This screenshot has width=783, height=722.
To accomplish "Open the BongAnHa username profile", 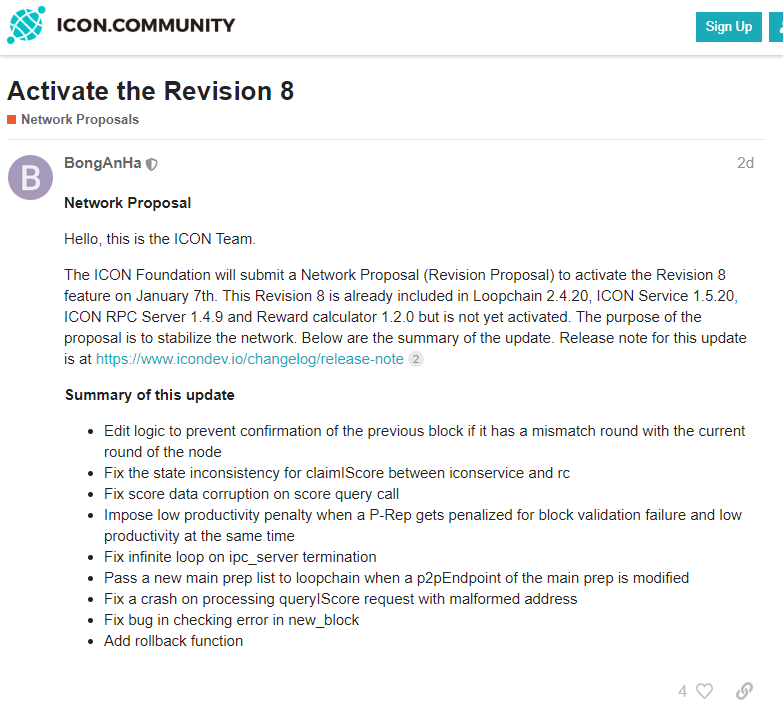I will (102, 163).
